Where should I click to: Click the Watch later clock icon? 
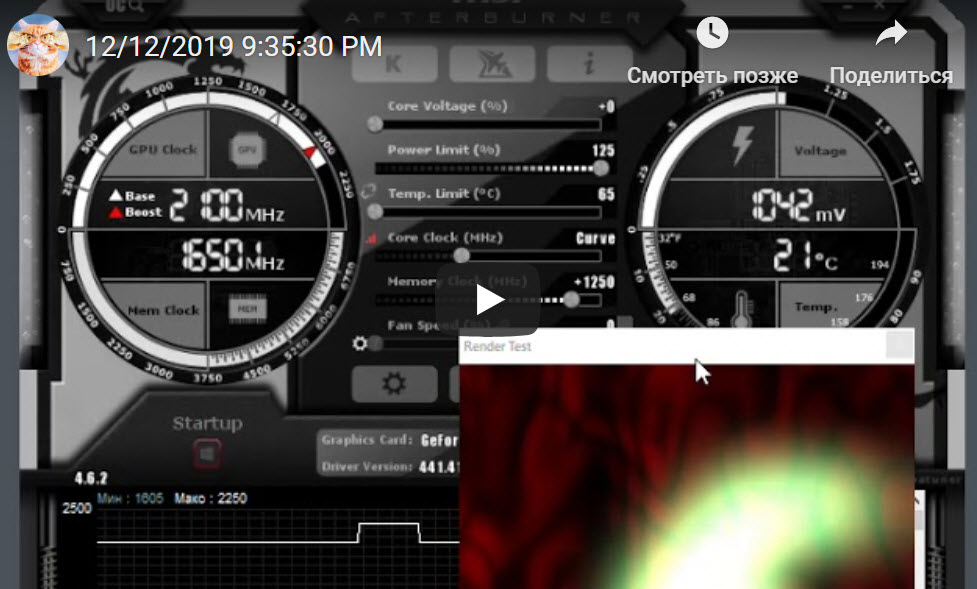(712, 32)
